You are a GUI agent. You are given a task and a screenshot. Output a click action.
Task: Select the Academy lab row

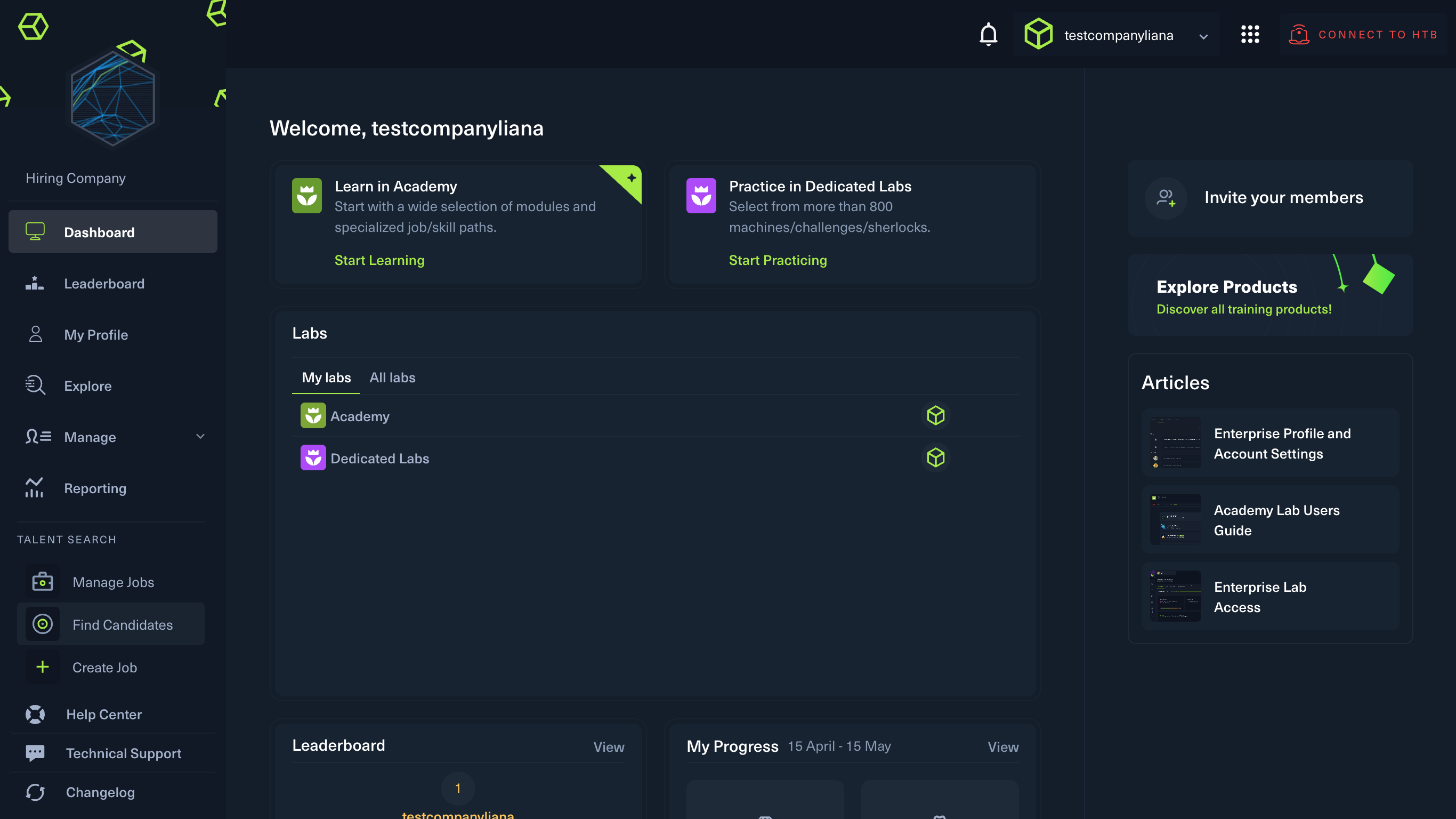(x=655, y=415)
